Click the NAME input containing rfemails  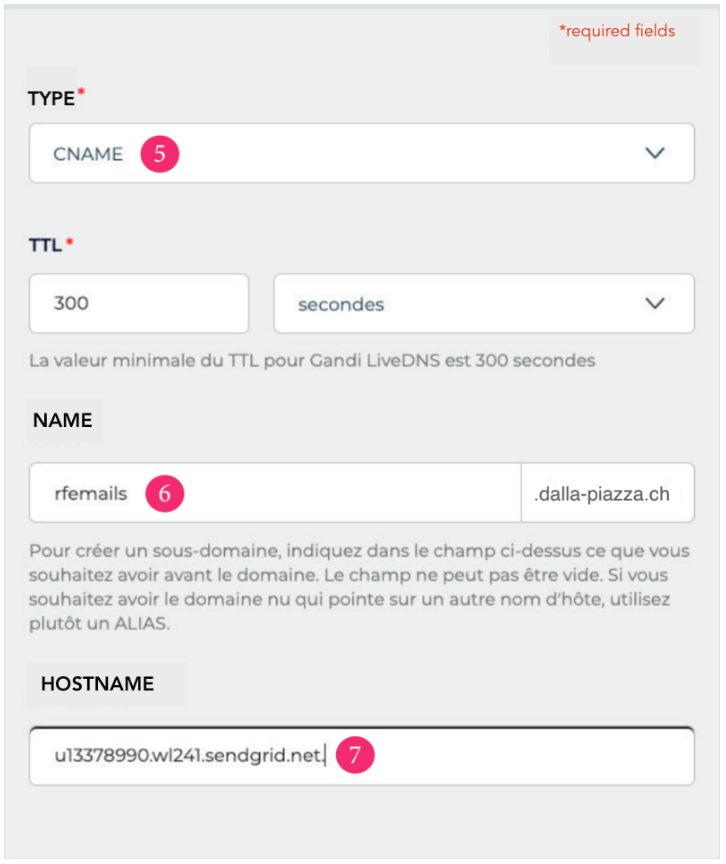[275, 493]
